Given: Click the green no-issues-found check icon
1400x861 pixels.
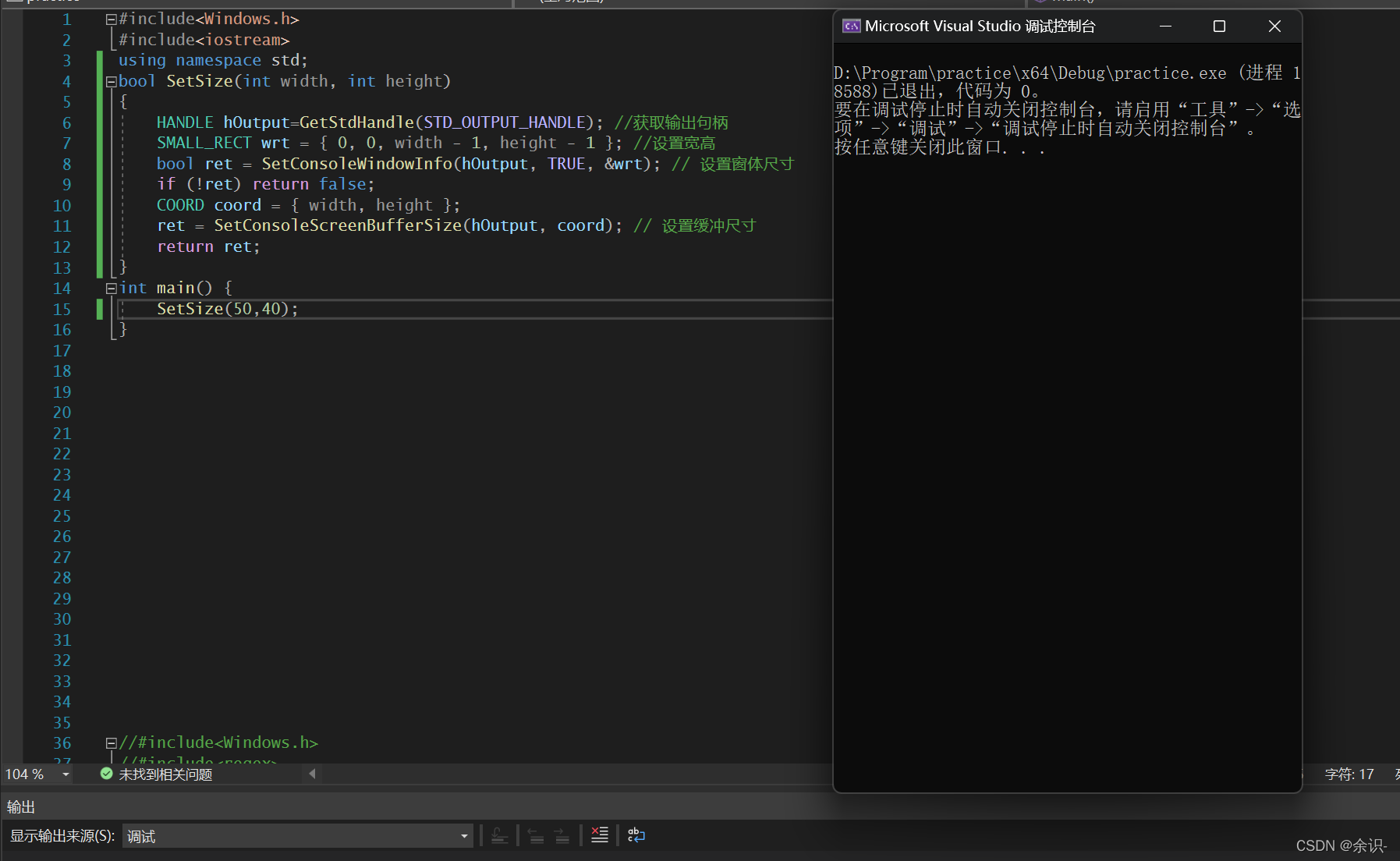Looking at the screenshot, I should (107, 774).
